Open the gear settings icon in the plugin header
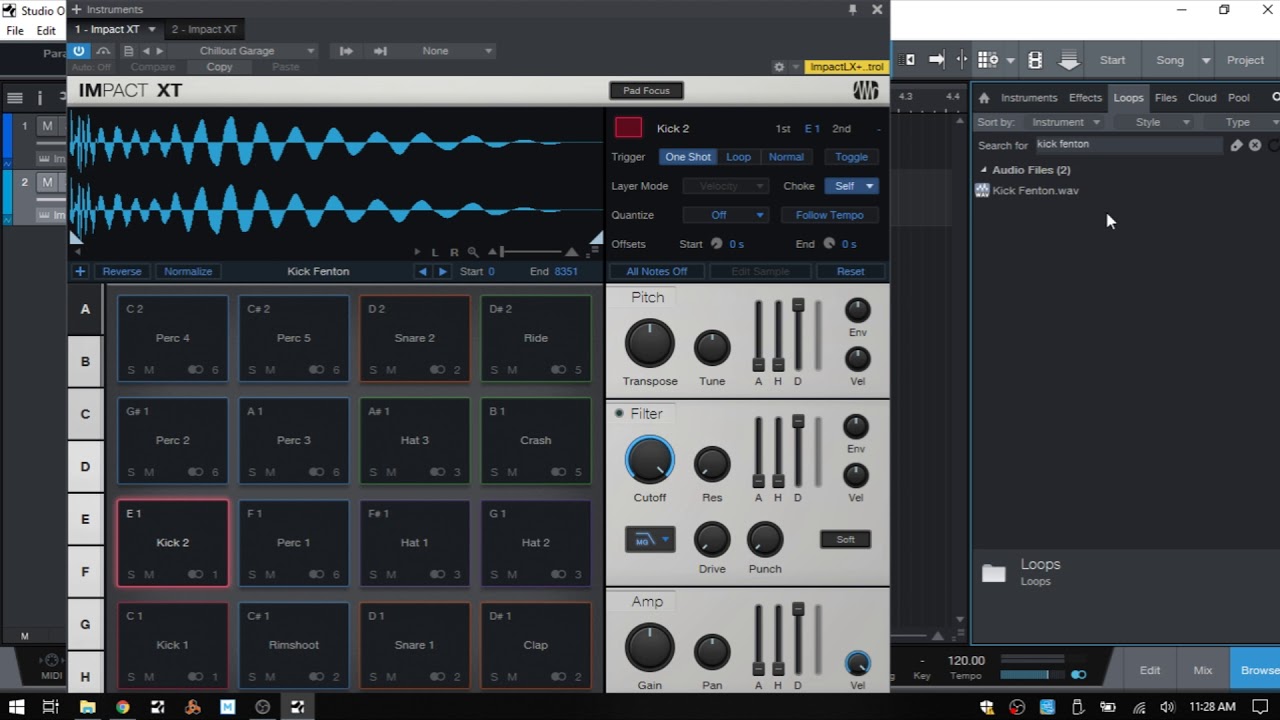1280x720 pixels. coord(779,67)
